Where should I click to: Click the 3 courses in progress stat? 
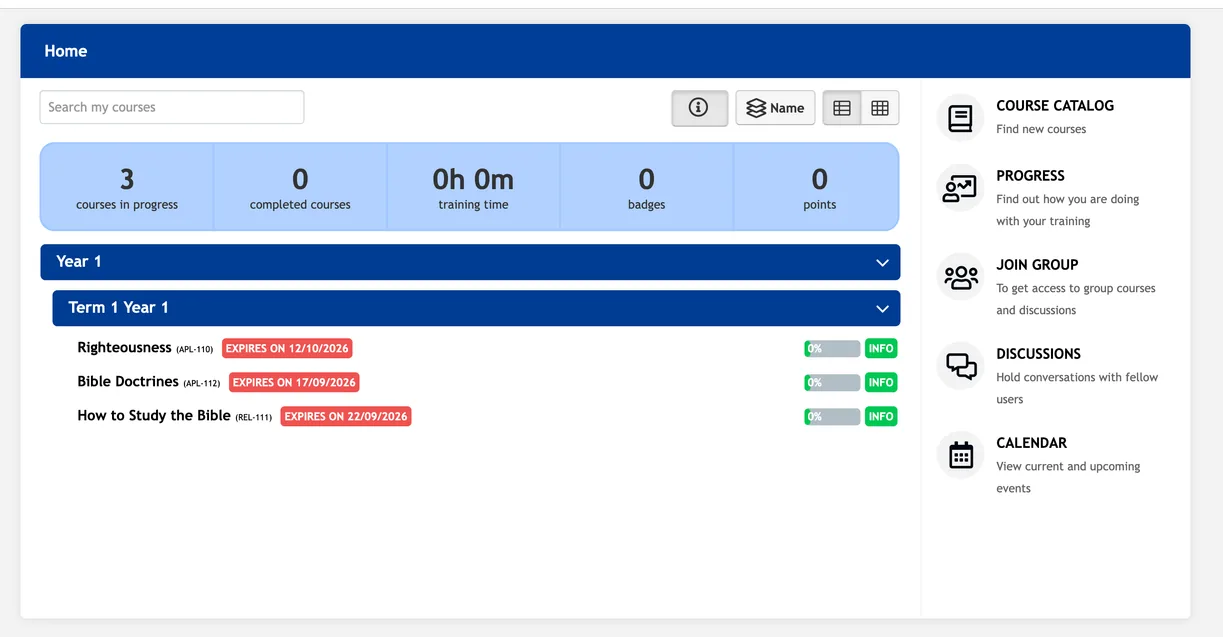click(127, 187)
